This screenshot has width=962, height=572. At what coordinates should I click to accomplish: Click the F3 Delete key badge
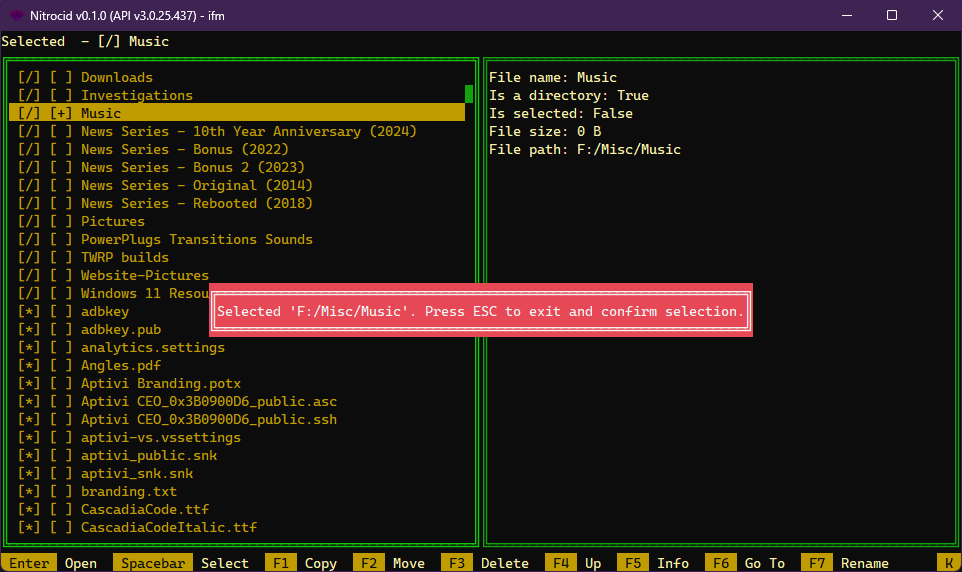[x=457, y=563]
